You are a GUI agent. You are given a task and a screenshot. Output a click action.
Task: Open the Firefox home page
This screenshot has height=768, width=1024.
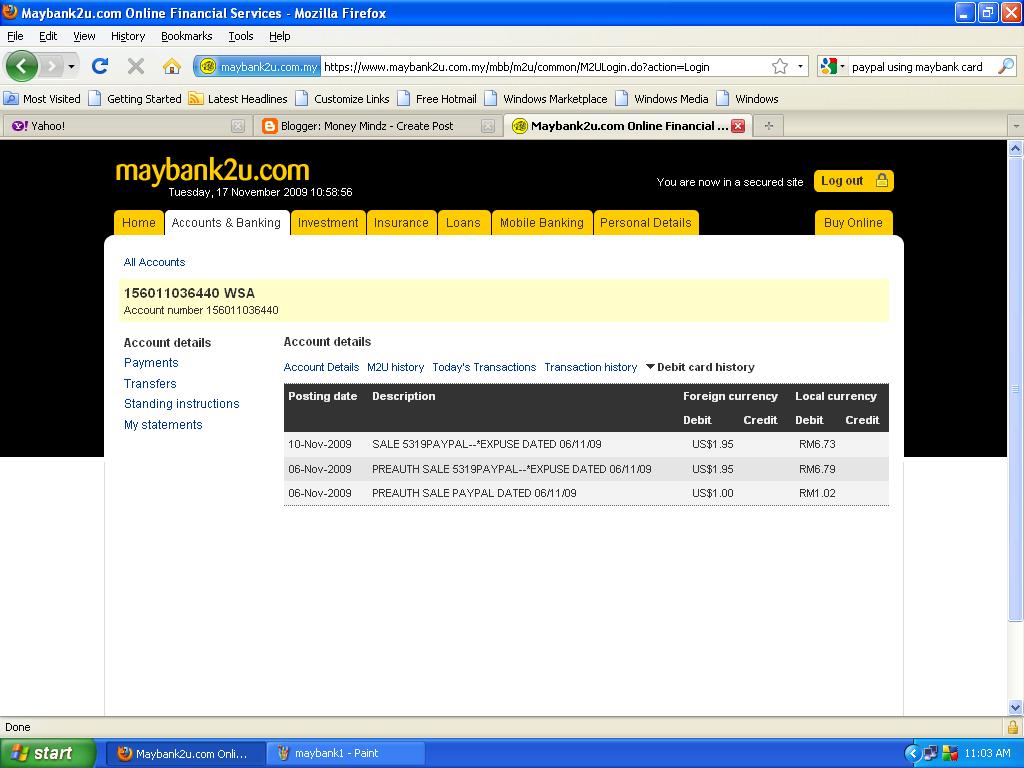pyautogui.click(x=172, y=66)
